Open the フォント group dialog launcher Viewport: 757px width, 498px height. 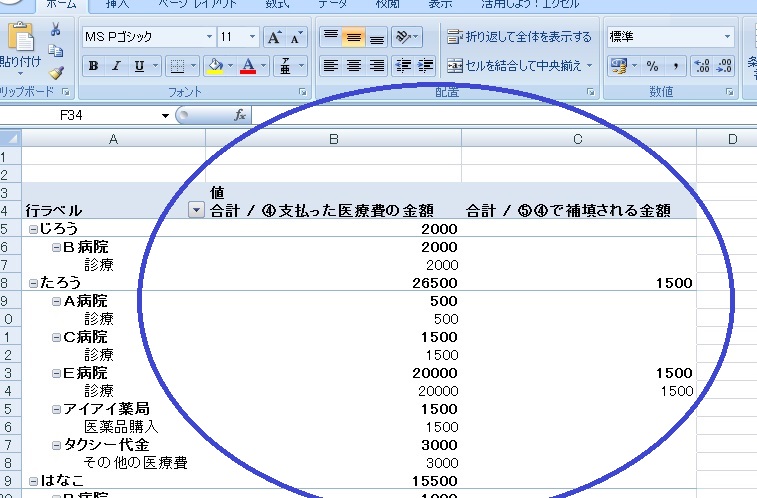tap(303, 92)
